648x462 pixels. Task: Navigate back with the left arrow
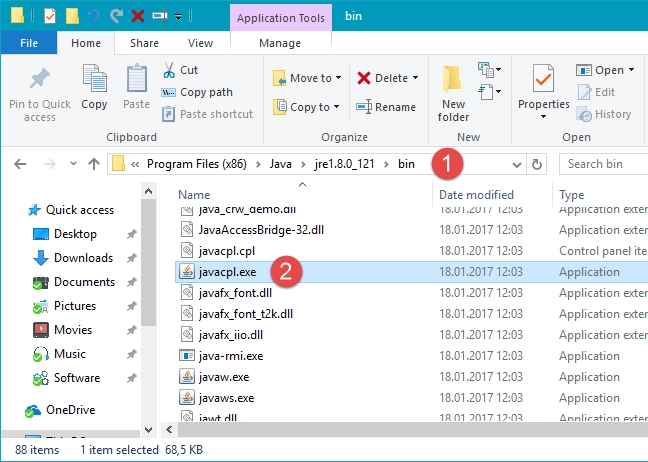(x=20, y=164)
